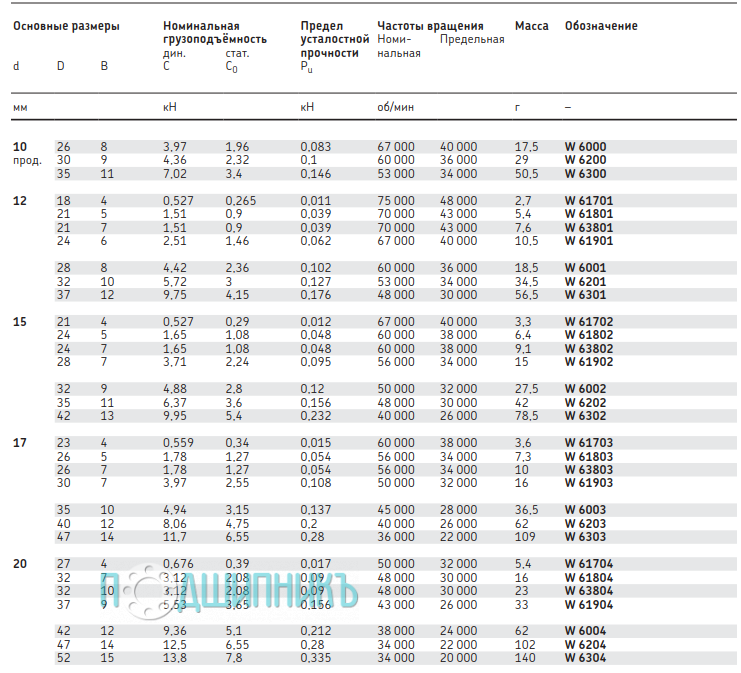The image size is (741, 673).
Task: Select static load value 4,15
Action: click(237, 295)
